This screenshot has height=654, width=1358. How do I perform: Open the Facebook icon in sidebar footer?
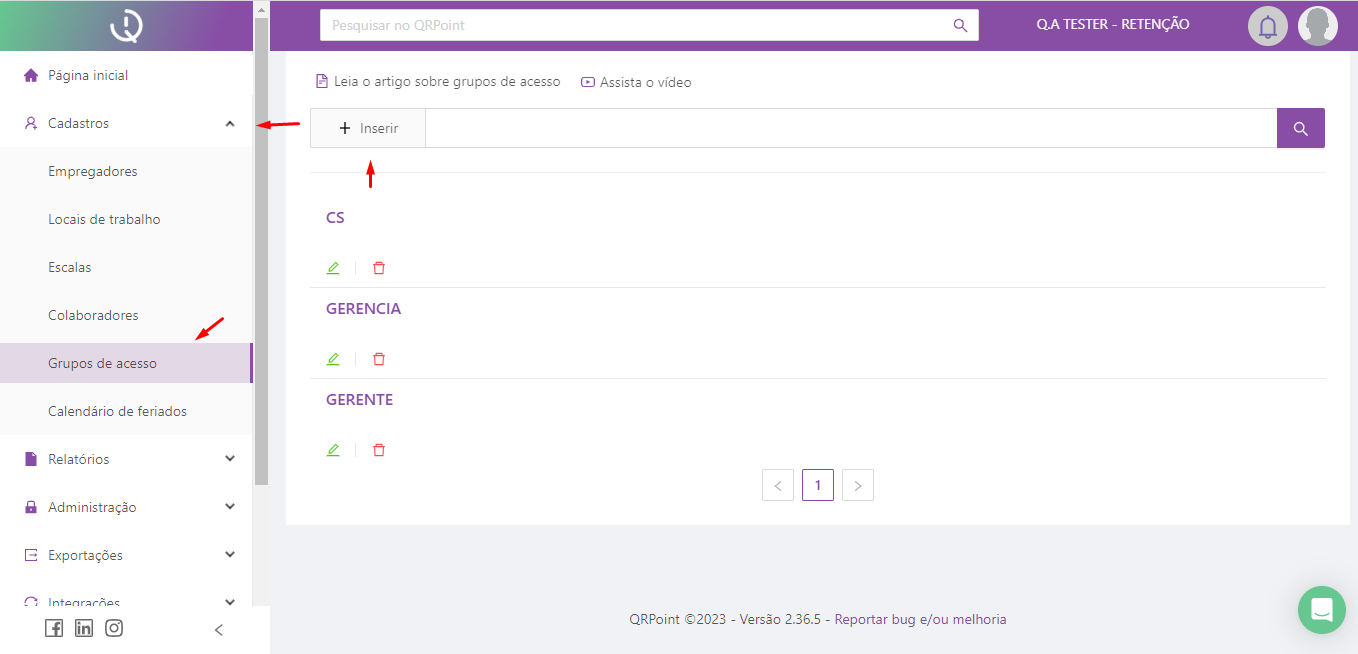pos(54,629)
